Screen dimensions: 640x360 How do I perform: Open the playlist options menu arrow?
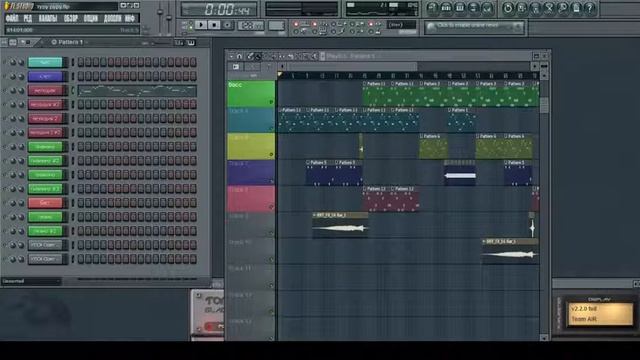click(x=231, y=56)
